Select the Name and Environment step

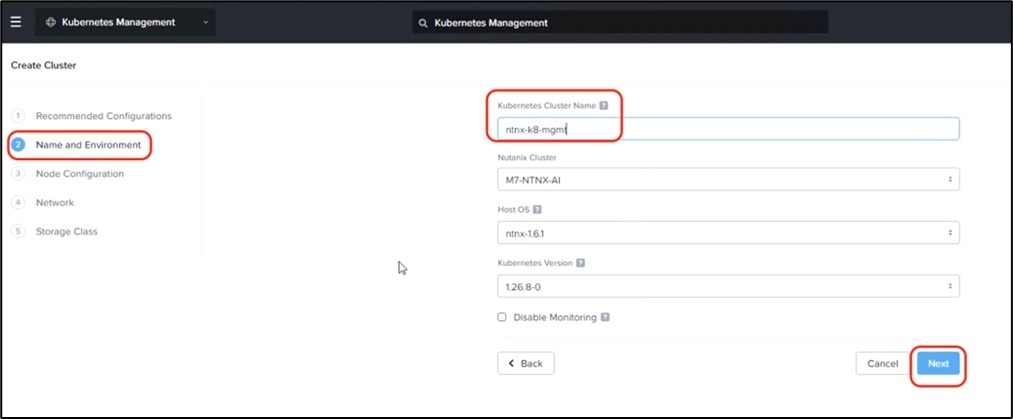(x=89, y=145)
